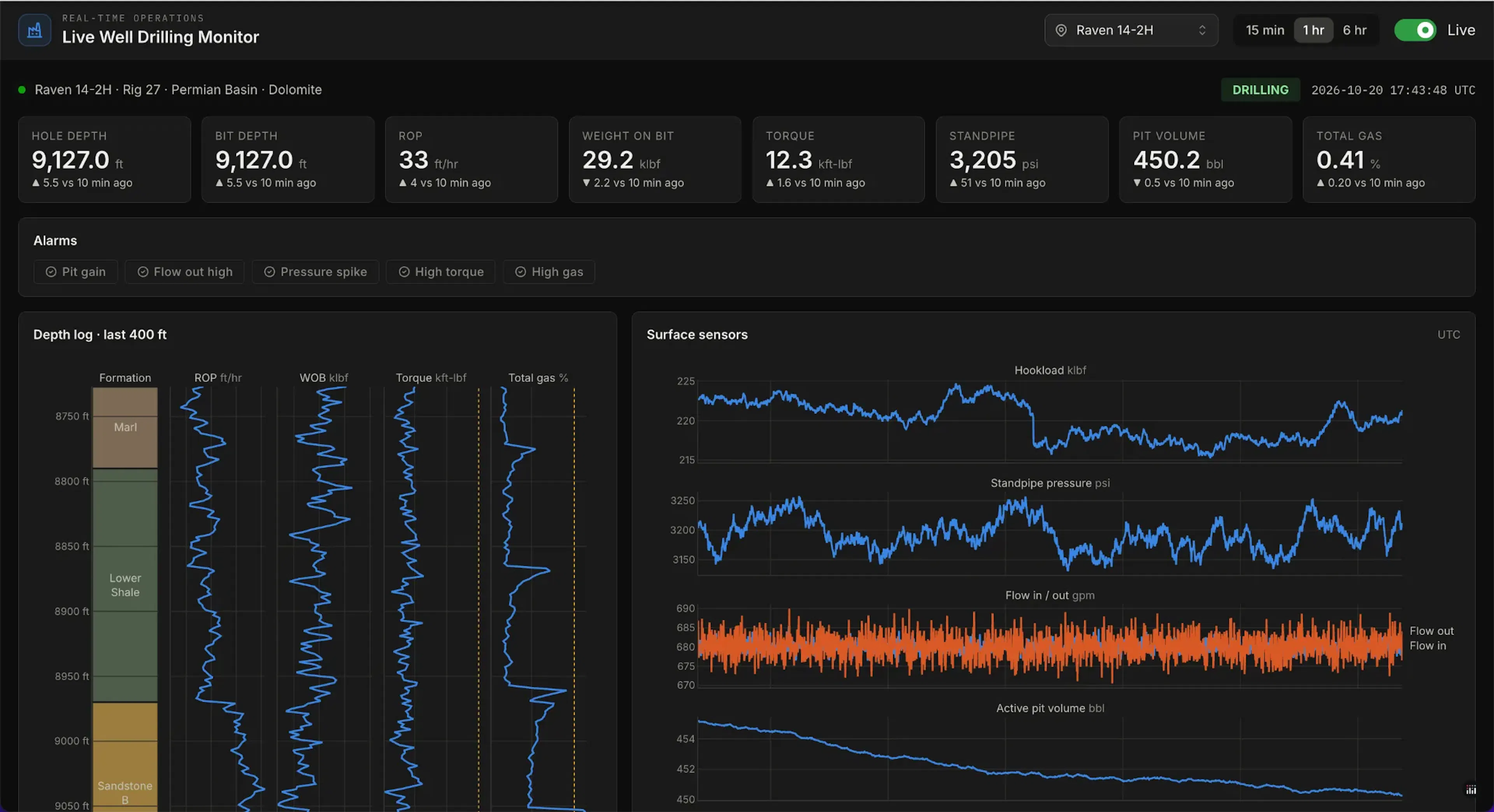Click the Flow in legend label
Viewport: 1494px width, 812px height.
point(1427,645)
